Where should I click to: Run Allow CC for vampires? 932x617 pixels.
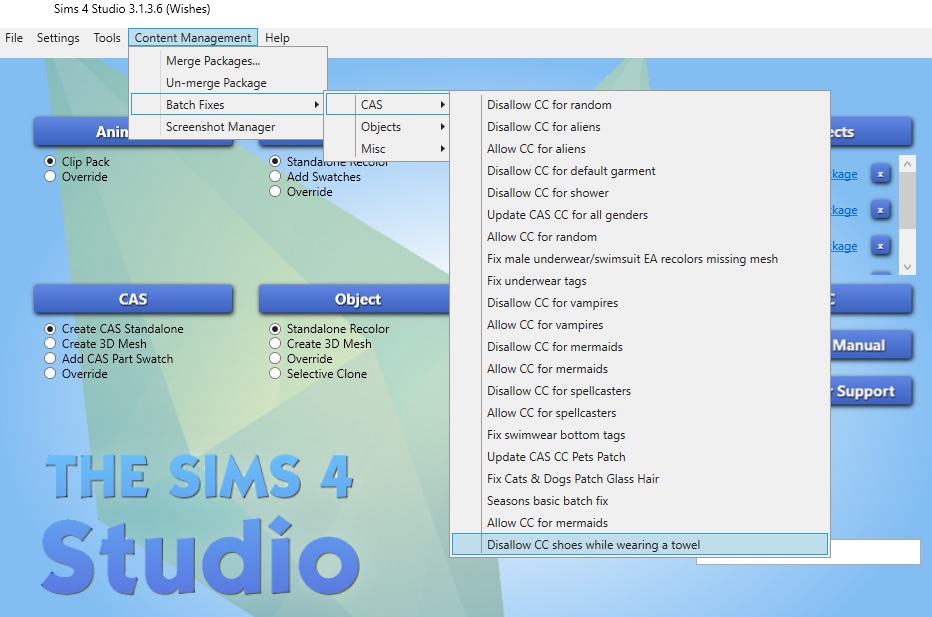point(640,325)
